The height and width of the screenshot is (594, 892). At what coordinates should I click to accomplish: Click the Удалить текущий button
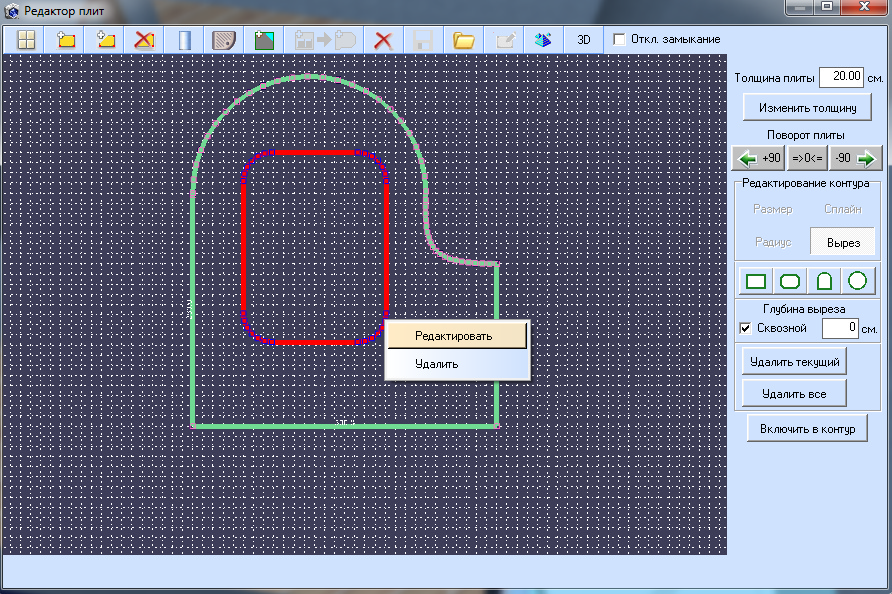pos(795,360)
